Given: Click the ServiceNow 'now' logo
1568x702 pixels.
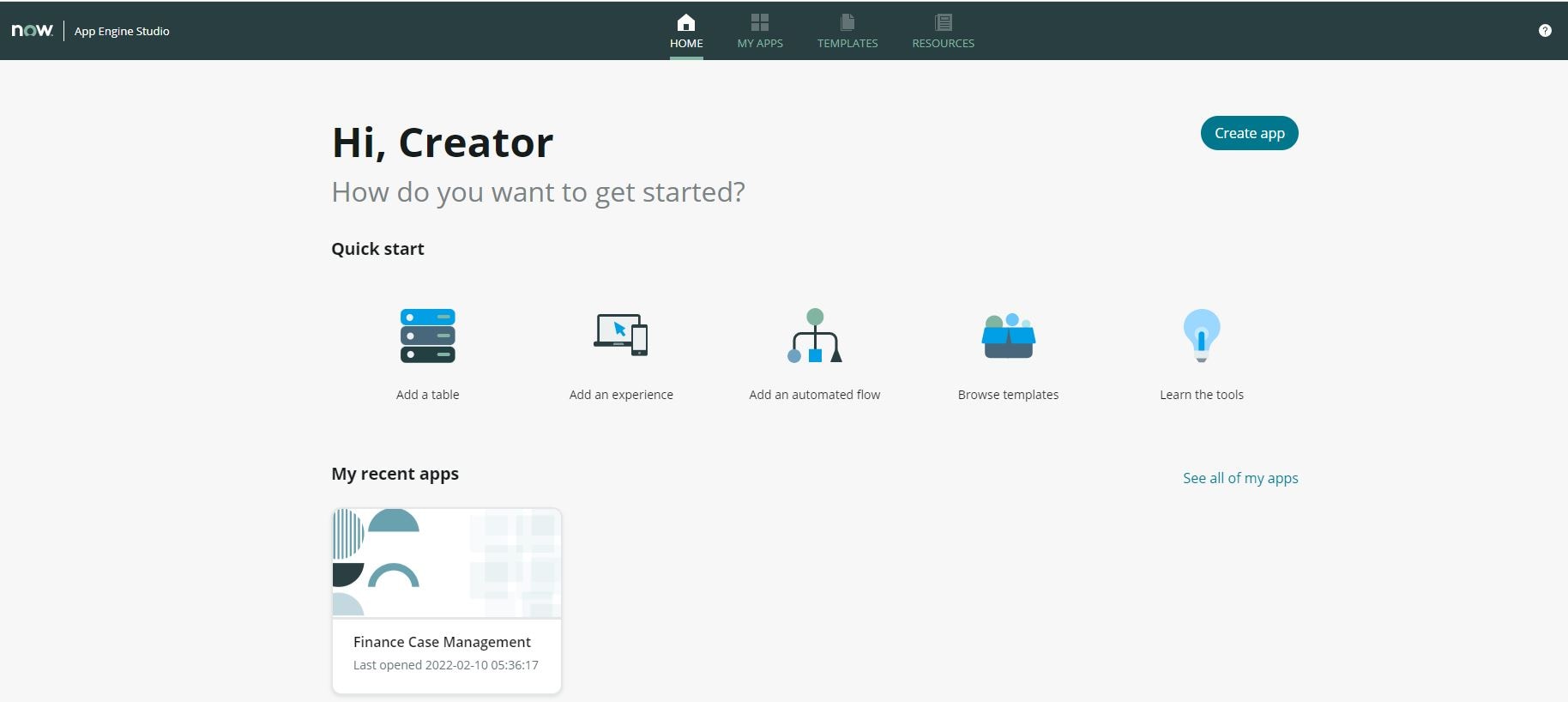Looking at the screenshot, I should pyautogui.click(x=33, y=30).
